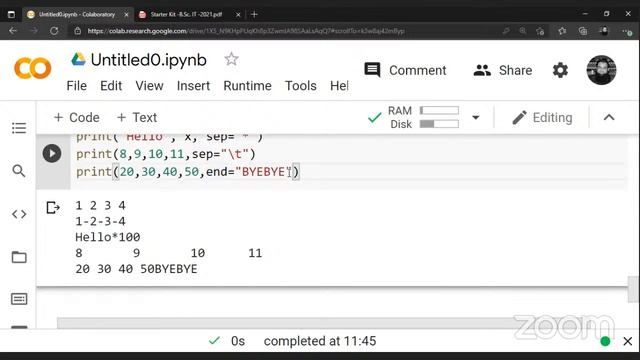Open the browser zoom magnifier icon
Viewport: 640px width, 360px height.
click(x=522, y=31)
